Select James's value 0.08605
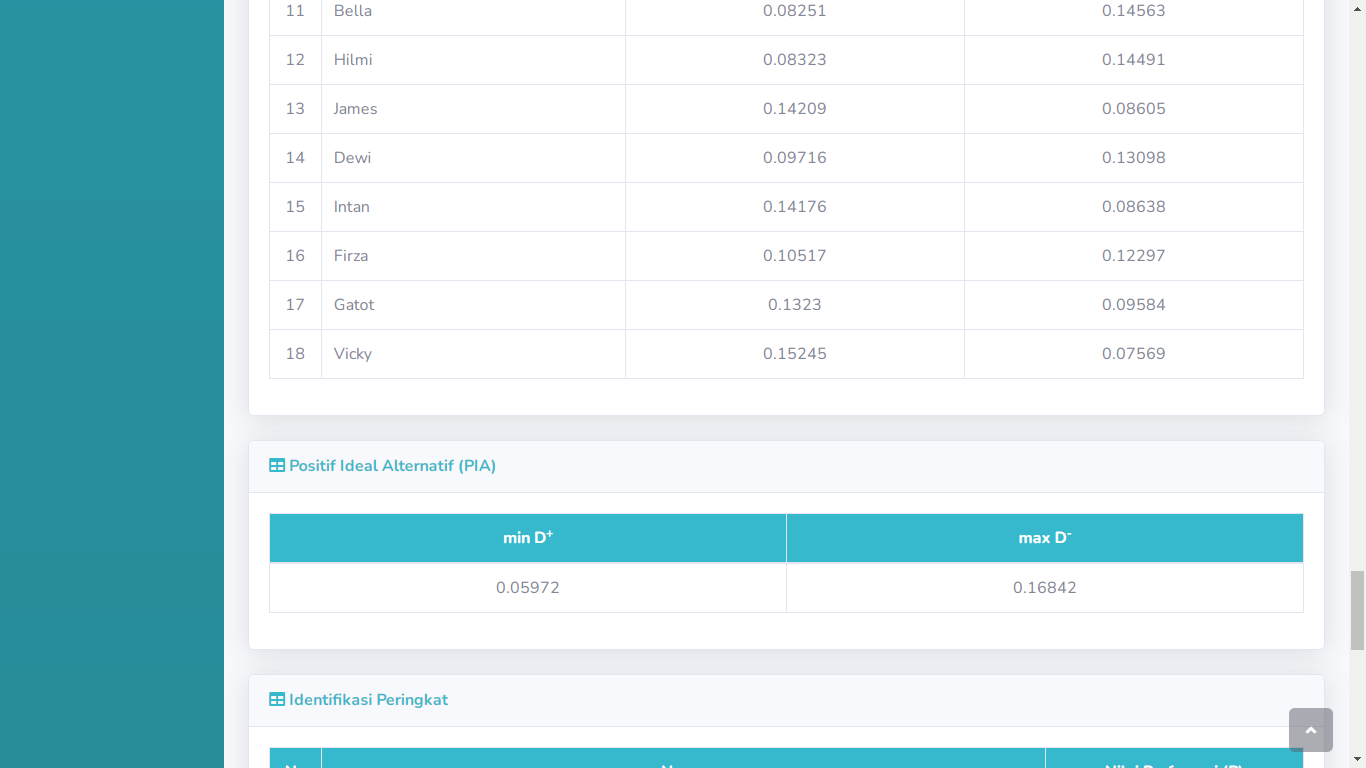This screenshot has width=1366, height=768. tap(1134, 109)
